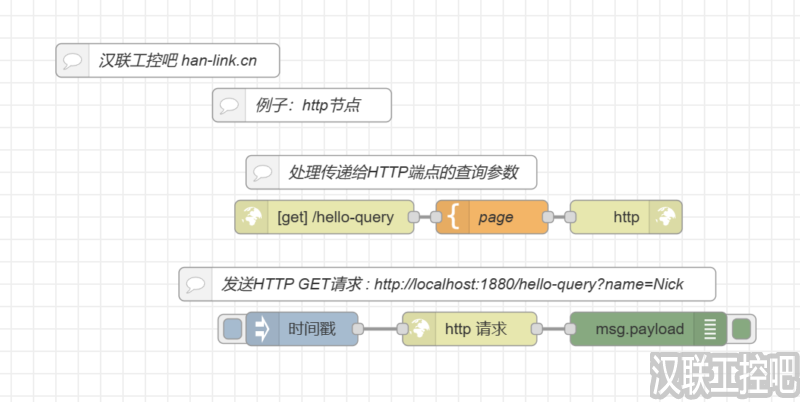Screen dimensions: 800x402
Task: Toggle the msg.payload debug node output button
Action: pos(742,329)
